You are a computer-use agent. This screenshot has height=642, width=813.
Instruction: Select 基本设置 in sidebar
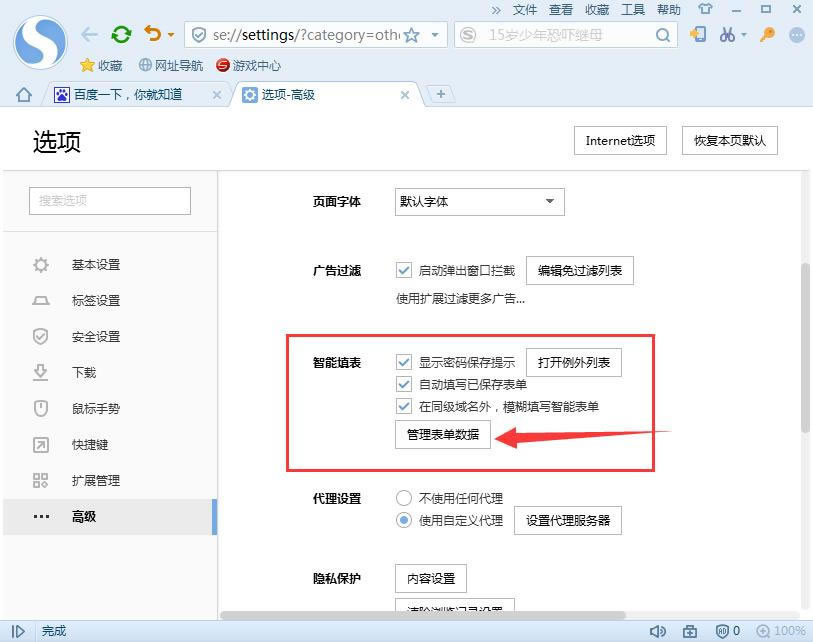click(110, 265)
